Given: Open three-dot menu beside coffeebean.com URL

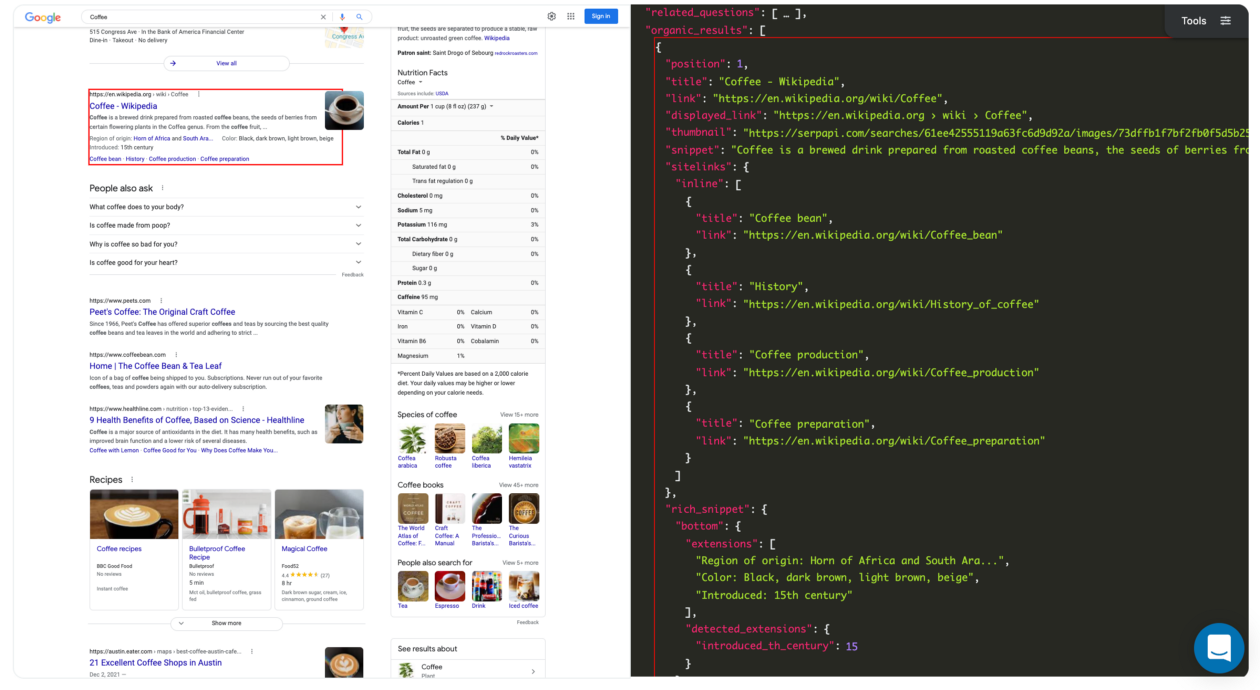Looking at the screenshot, I should click(x=174, y=354).
